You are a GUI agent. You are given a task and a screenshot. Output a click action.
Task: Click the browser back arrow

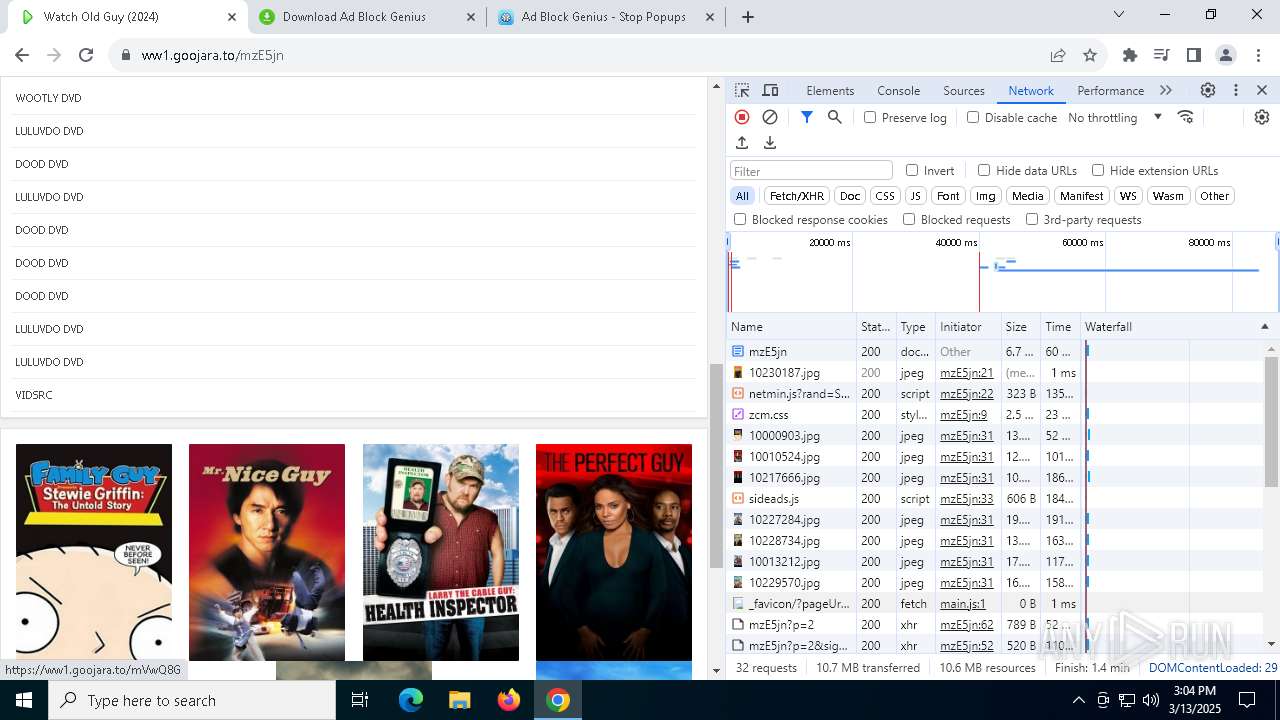(x=22, y=55)
